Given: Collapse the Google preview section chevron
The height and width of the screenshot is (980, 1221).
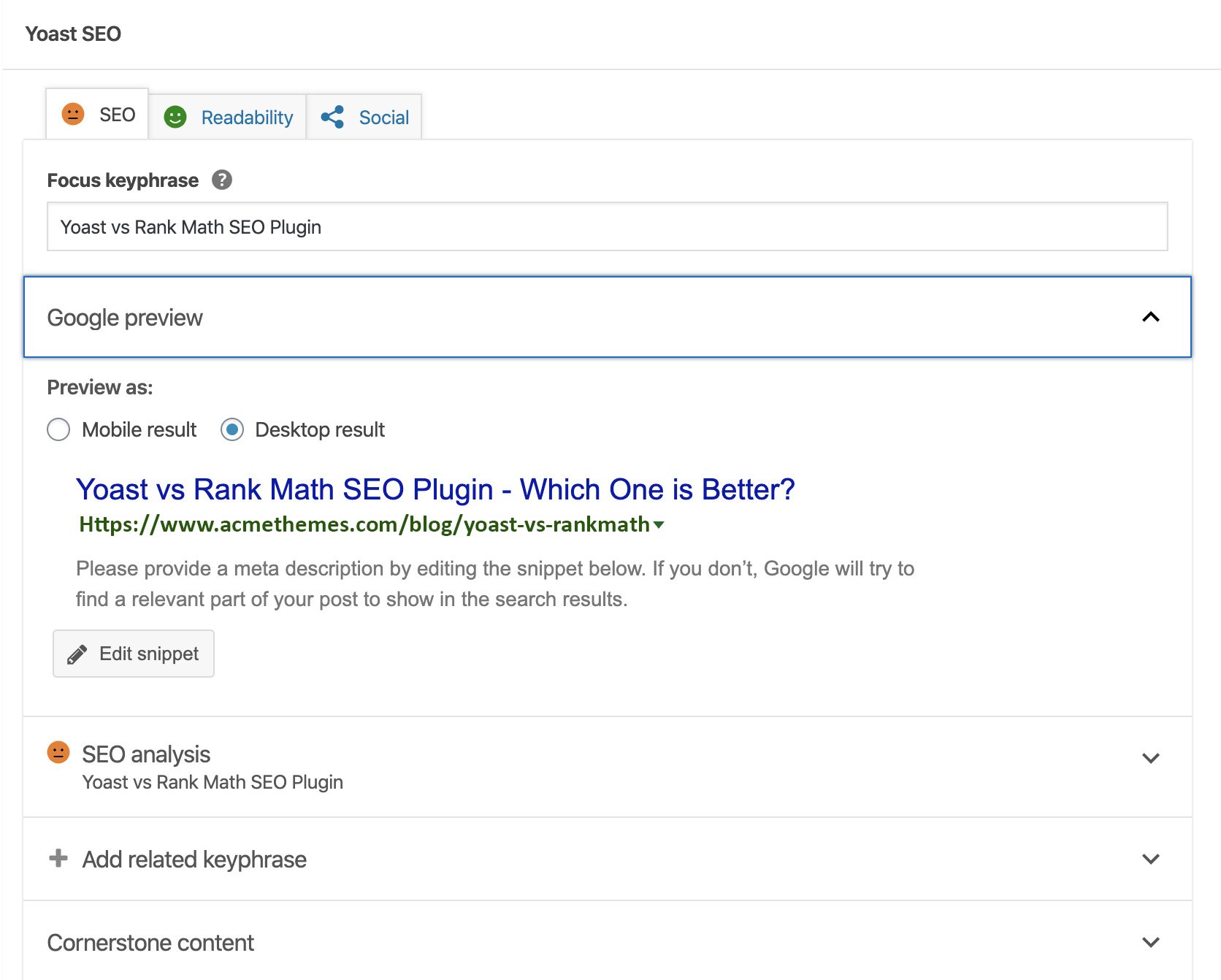Looking at the screenshot, I should pos(1151,317).
